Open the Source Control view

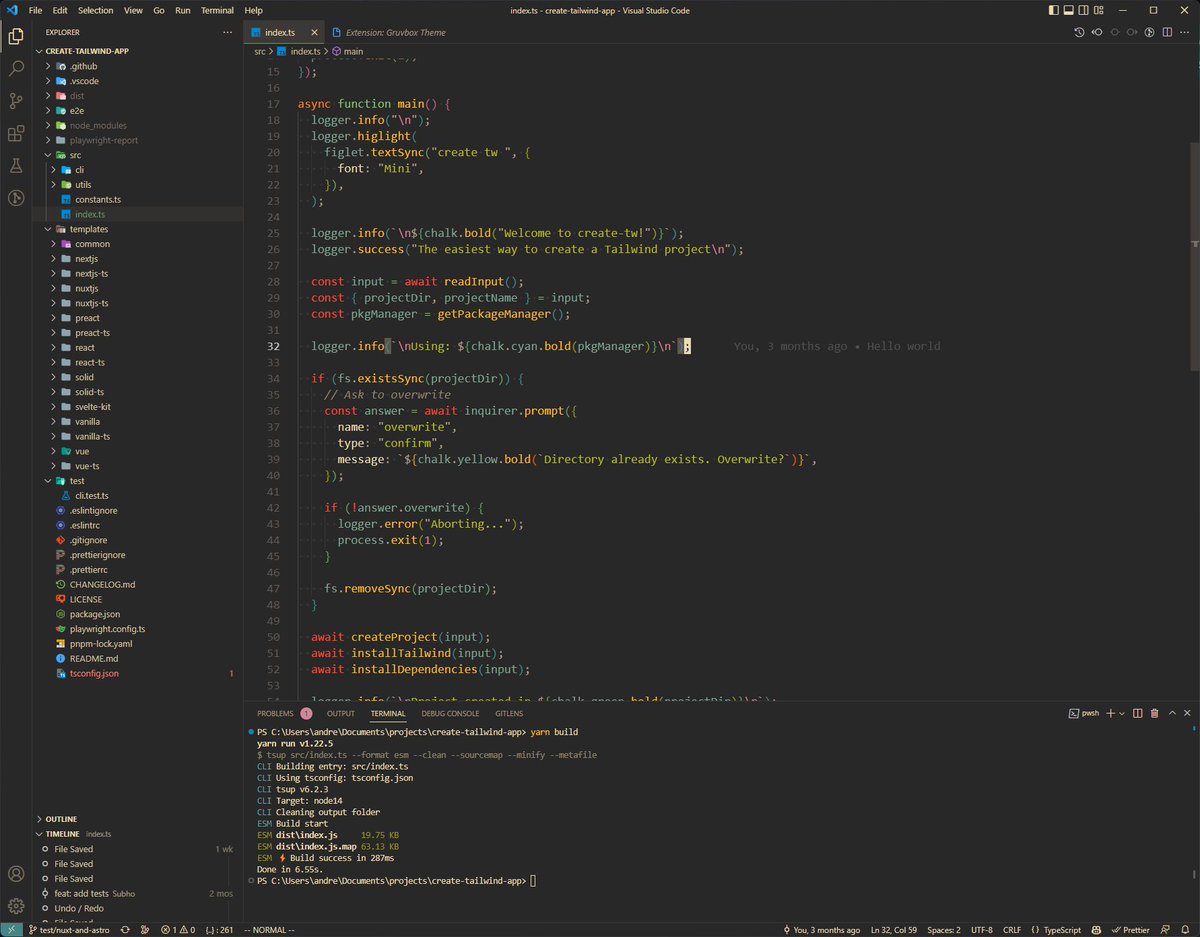(x=15, y=100)
